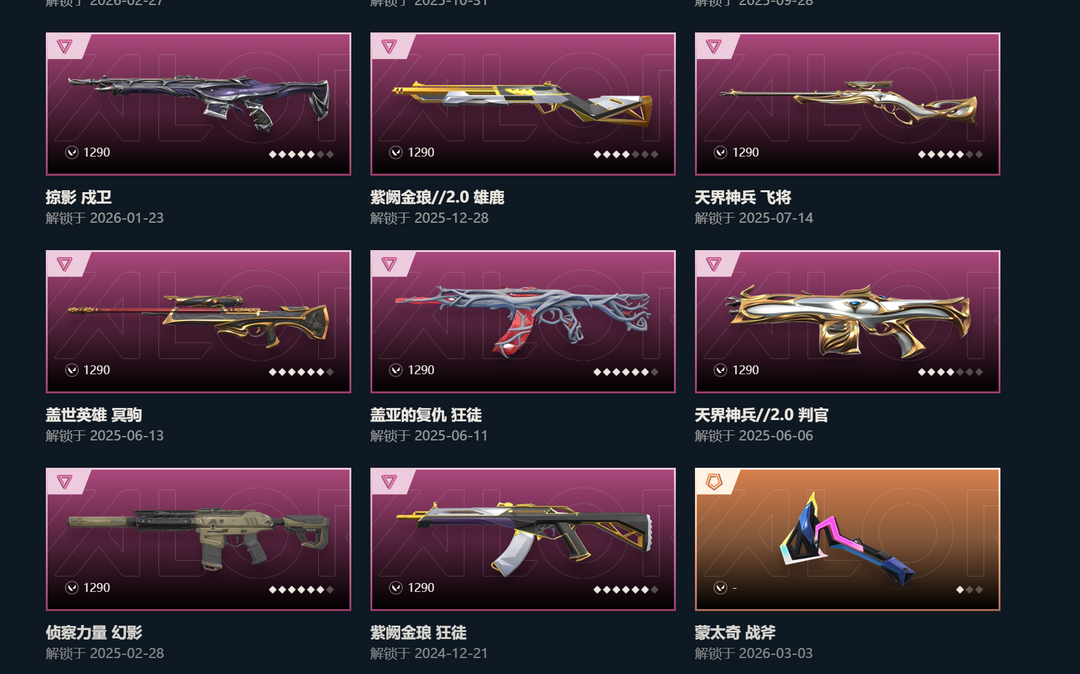Click the currency icon on 蒙太奇 战斧 card
Viewport: 1080px width, 674px height.
720,587
